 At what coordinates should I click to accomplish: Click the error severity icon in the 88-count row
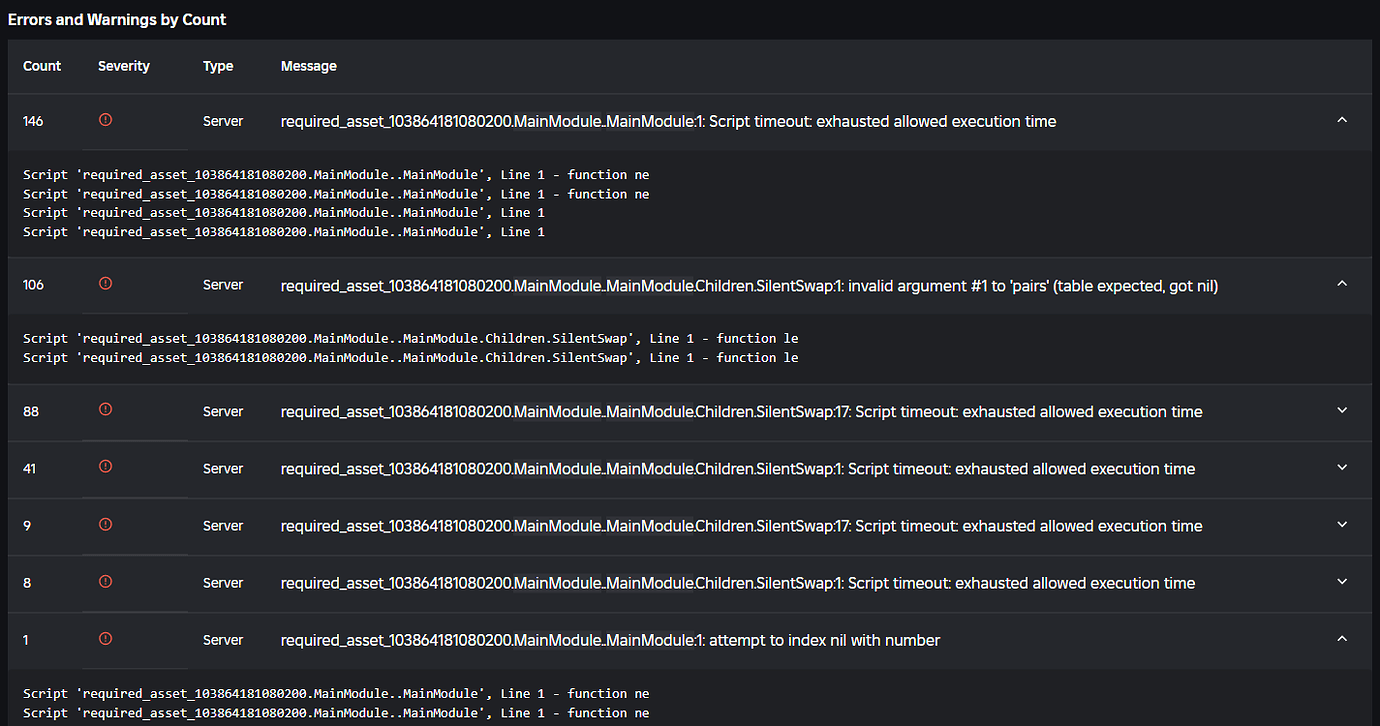tap(106, 410)
